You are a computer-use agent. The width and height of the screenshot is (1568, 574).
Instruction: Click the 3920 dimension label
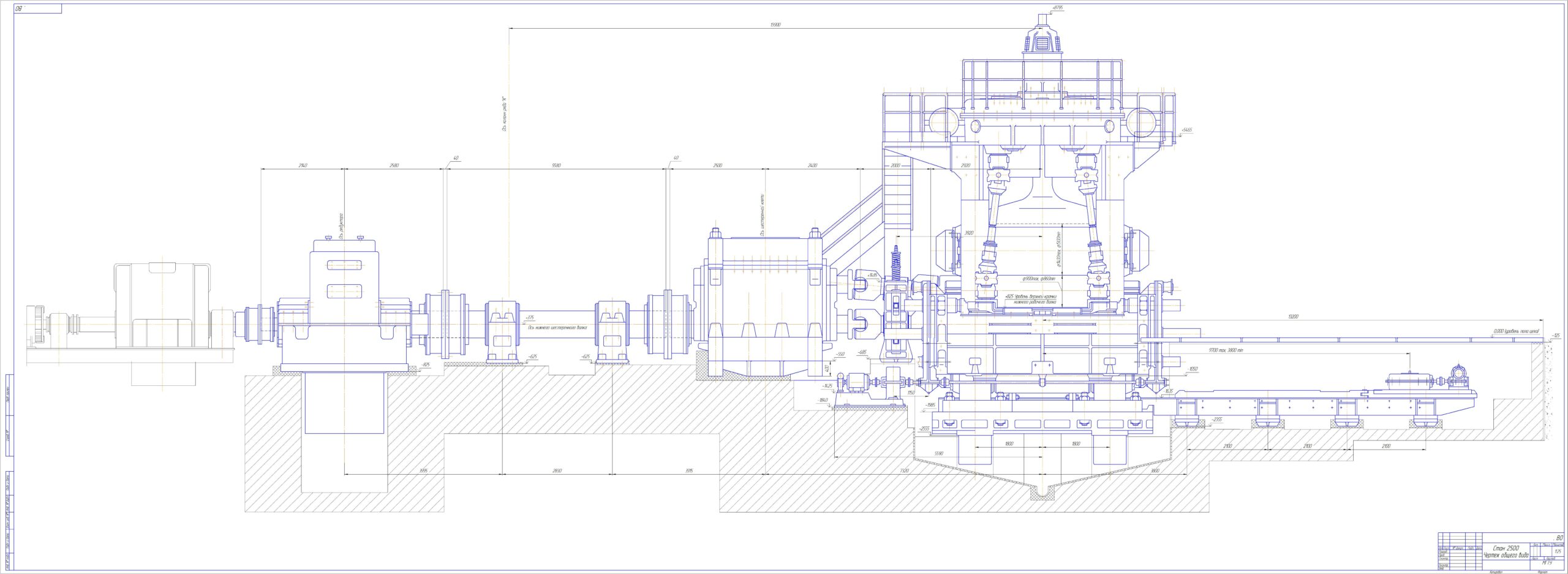pos(969,233)
